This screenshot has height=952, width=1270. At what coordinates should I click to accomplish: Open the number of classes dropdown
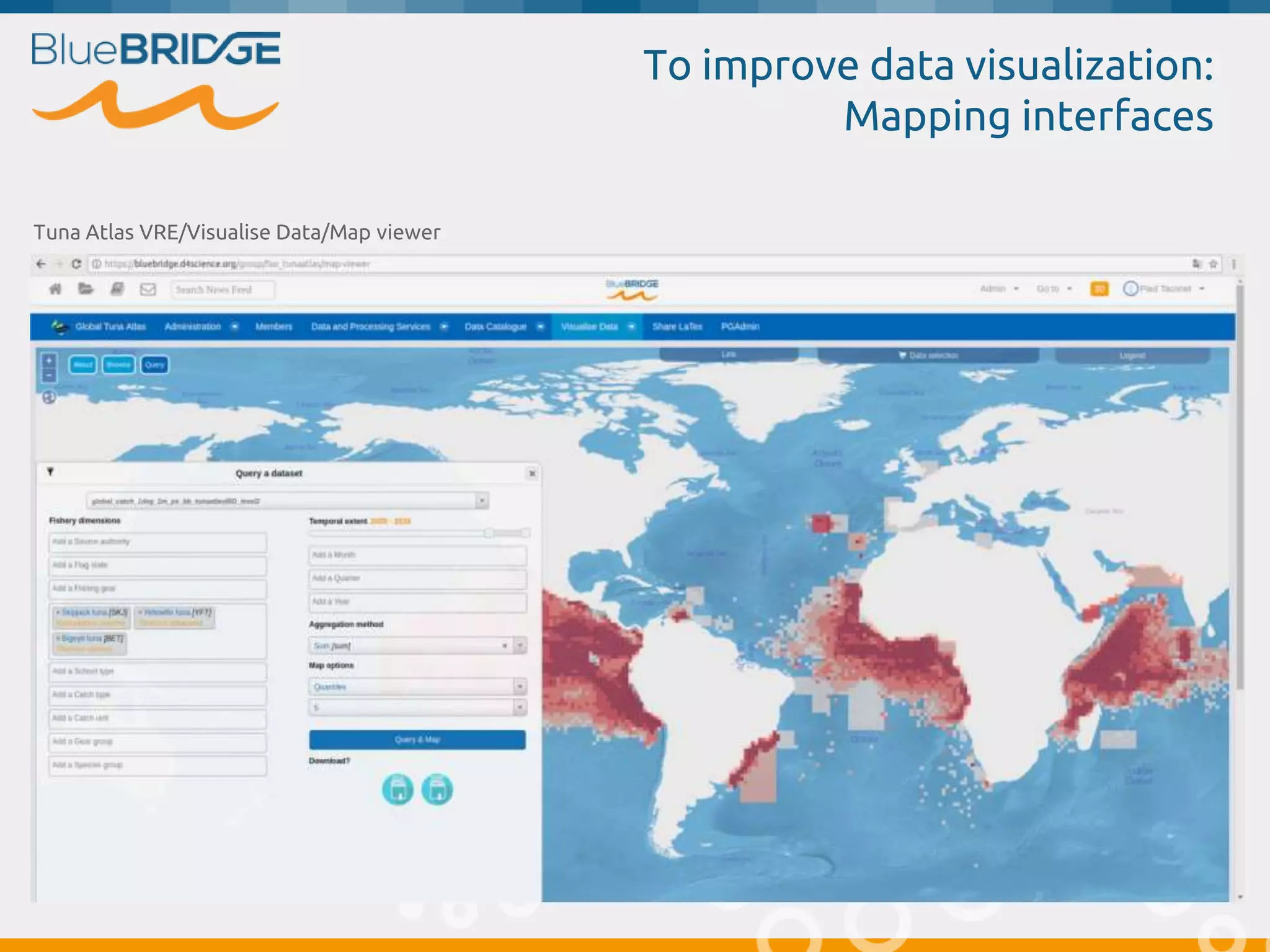click(x=418, y=708)
